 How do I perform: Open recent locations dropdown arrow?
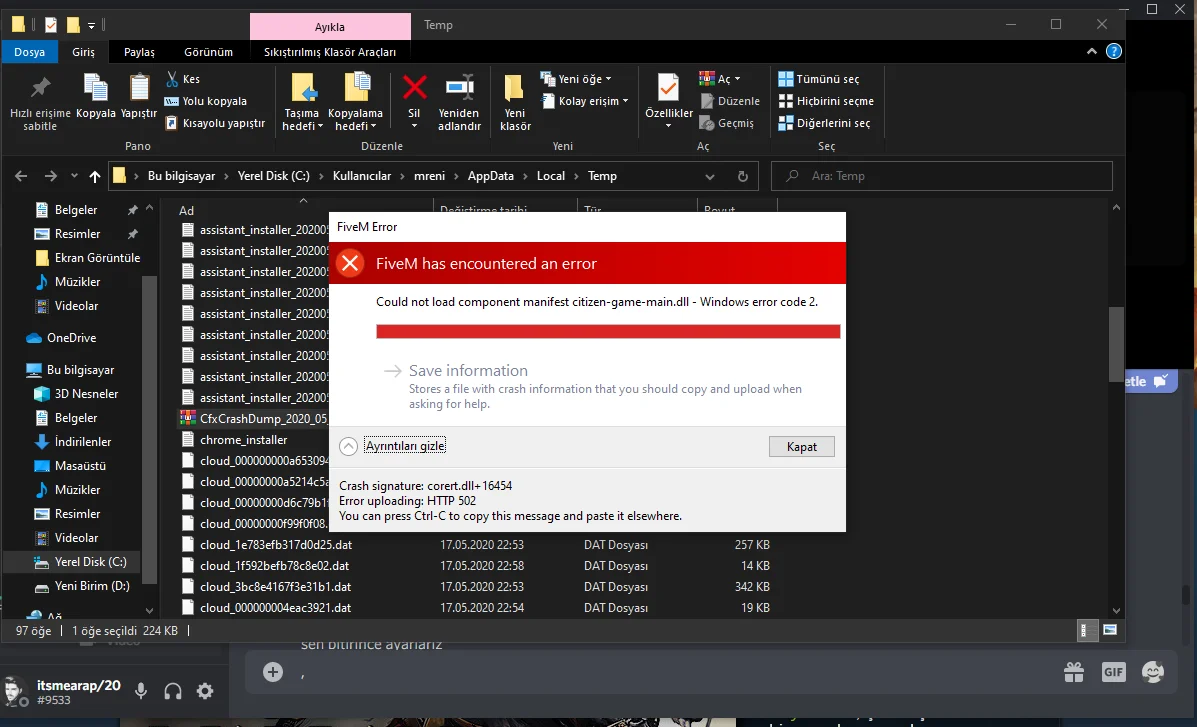pos(74,176)
